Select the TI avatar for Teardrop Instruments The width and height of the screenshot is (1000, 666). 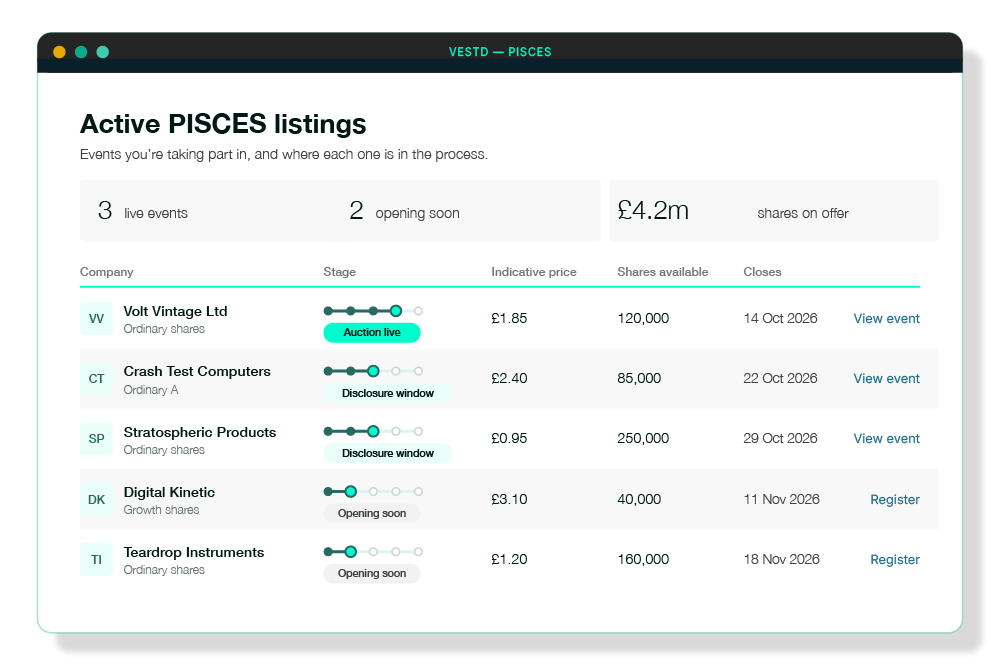point(96,559)
